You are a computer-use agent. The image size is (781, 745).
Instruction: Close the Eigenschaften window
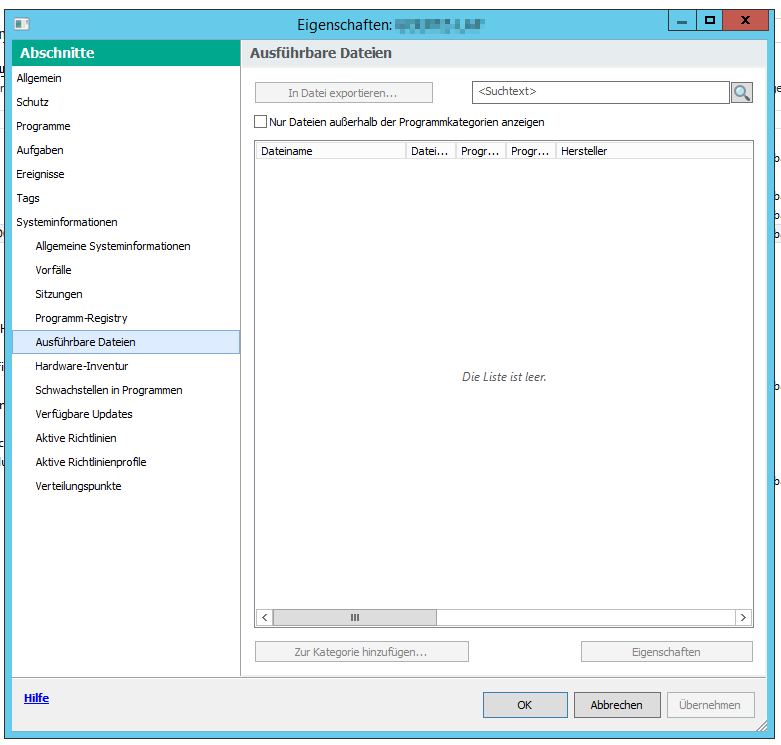(x=745, y=21)
